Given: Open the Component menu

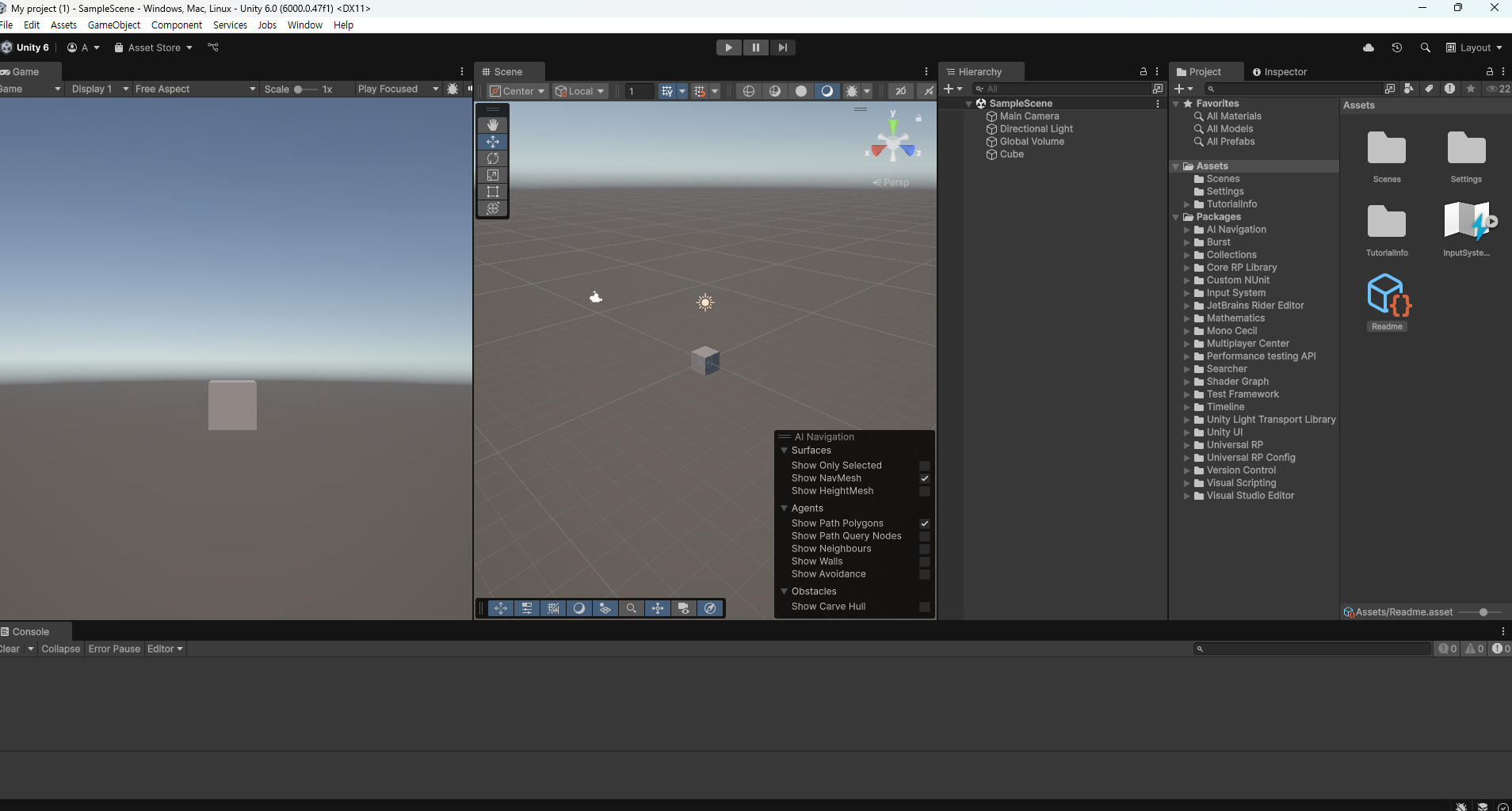Looking at the screenshot, I should [177, 25].
